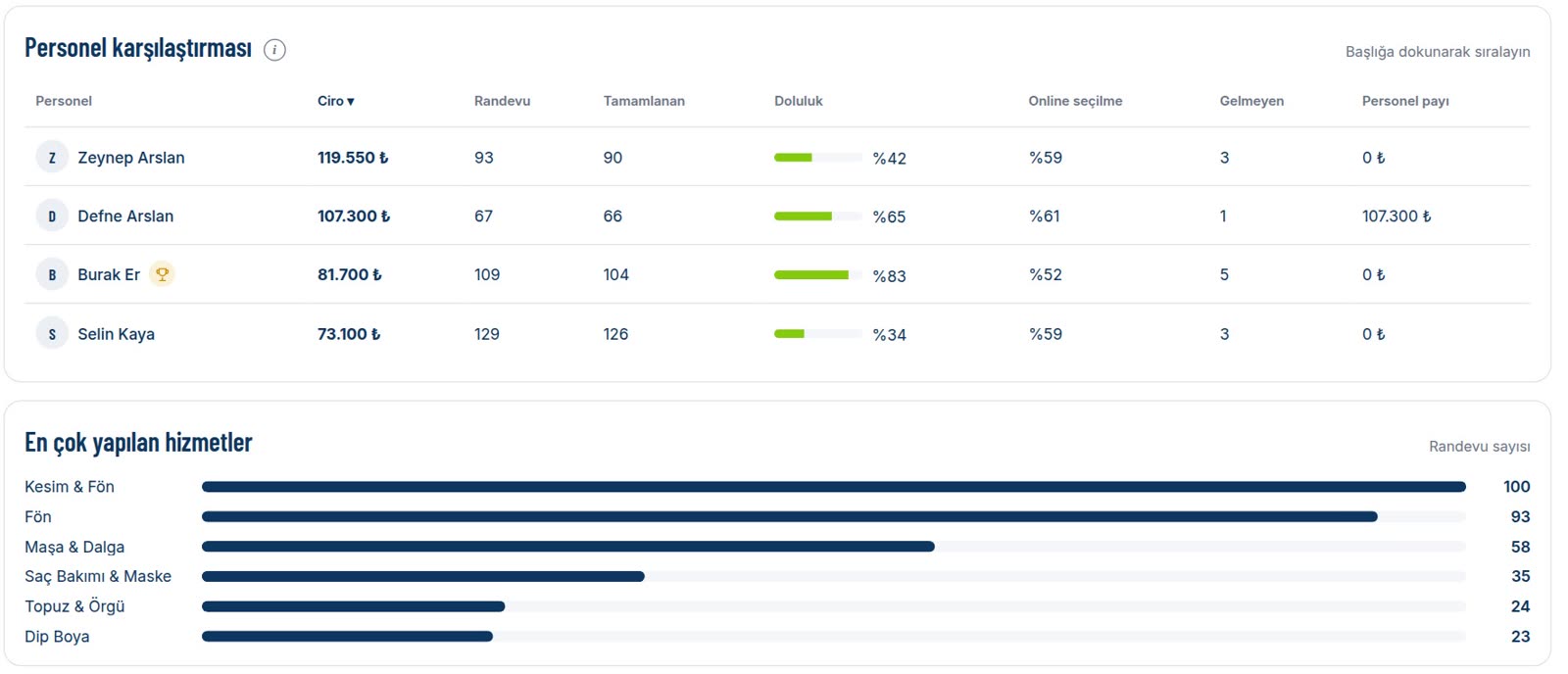Click the Topuz & Örgü label
The width and height of the screenshot is (1568, 674).
tap(74, 606)
